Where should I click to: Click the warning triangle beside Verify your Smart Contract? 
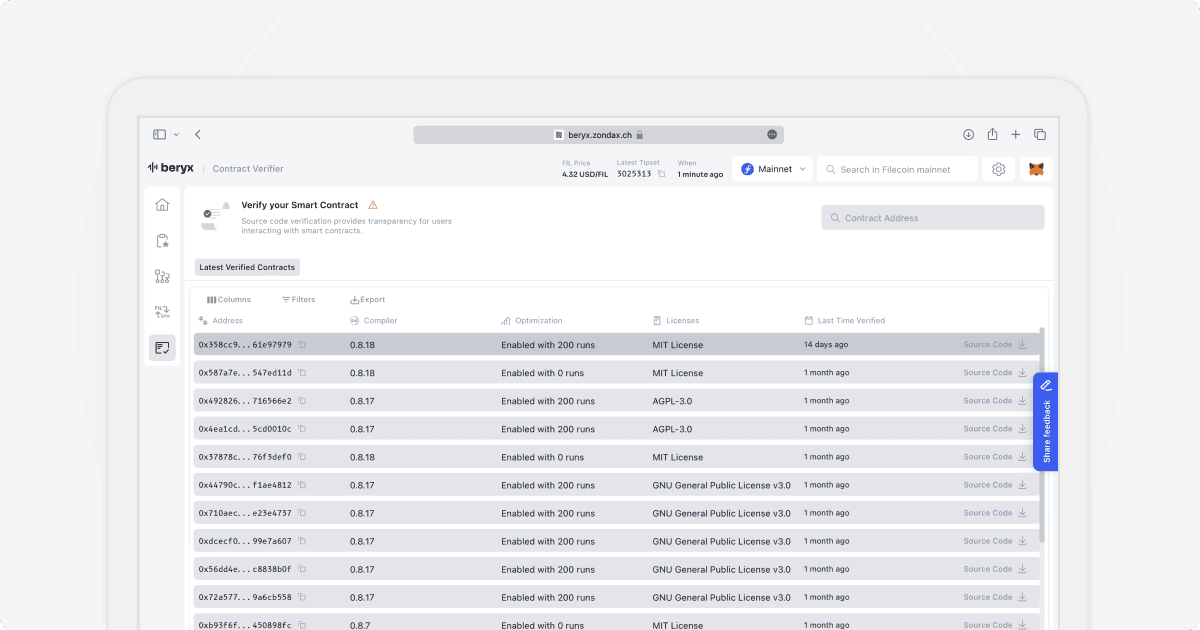point(373,205)
